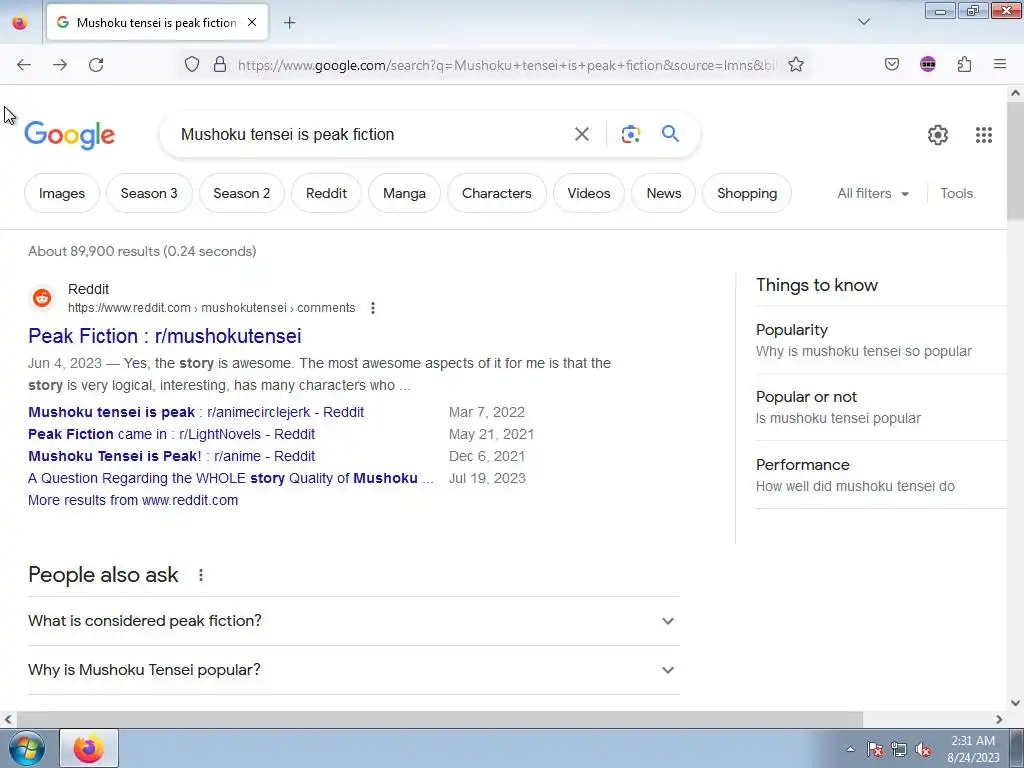Viewport: 1024px width, 768px height.
Task: Select the News filter chip
Action: click(x=664, y=193)
